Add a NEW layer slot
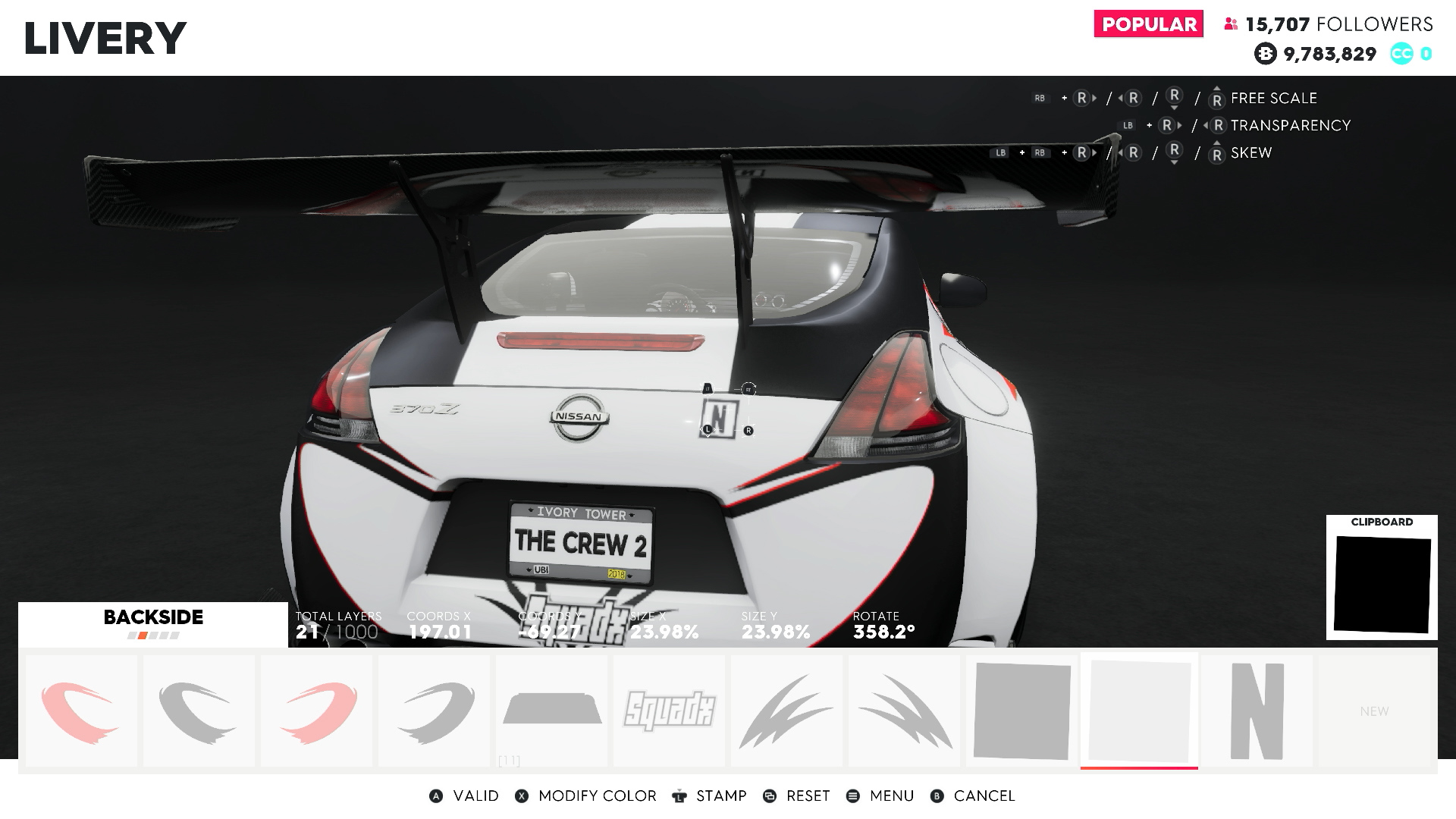 tap(1374, 711)
